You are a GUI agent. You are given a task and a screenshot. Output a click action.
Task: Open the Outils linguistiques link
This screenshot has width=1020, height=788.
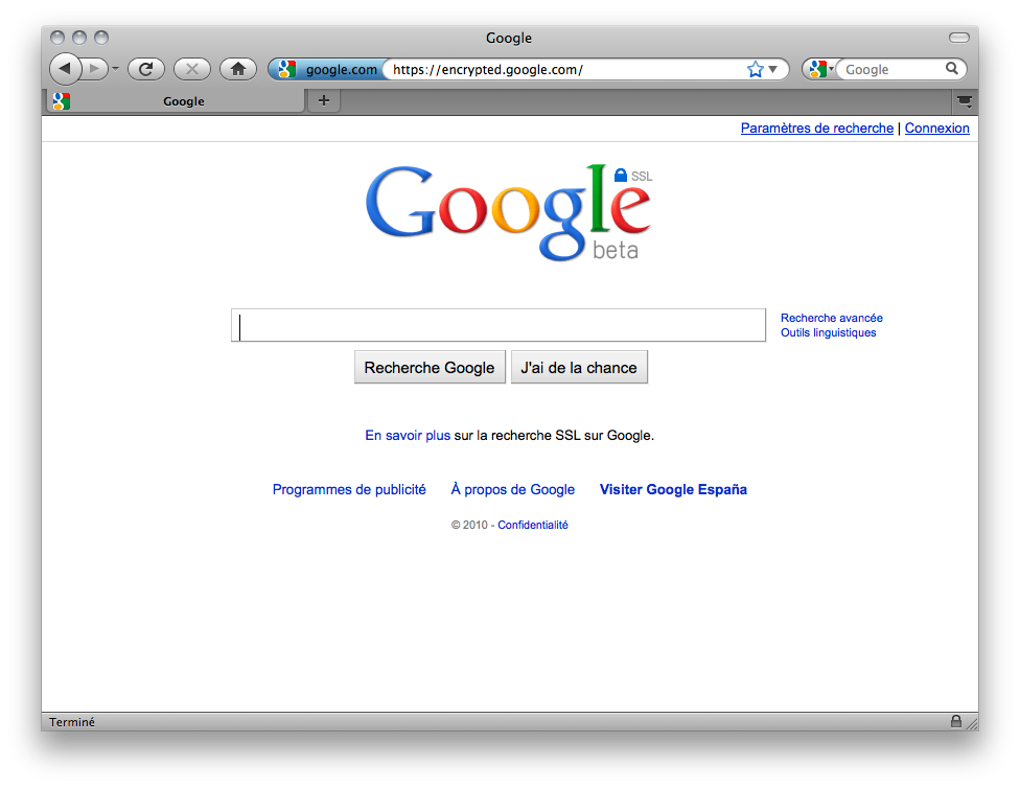click(x=828, y=333)
